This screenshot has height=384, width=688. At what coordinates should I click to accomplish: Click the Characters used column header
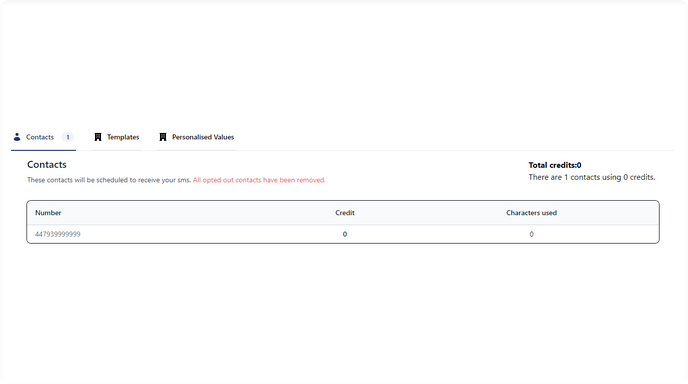[x=531, y=213]
